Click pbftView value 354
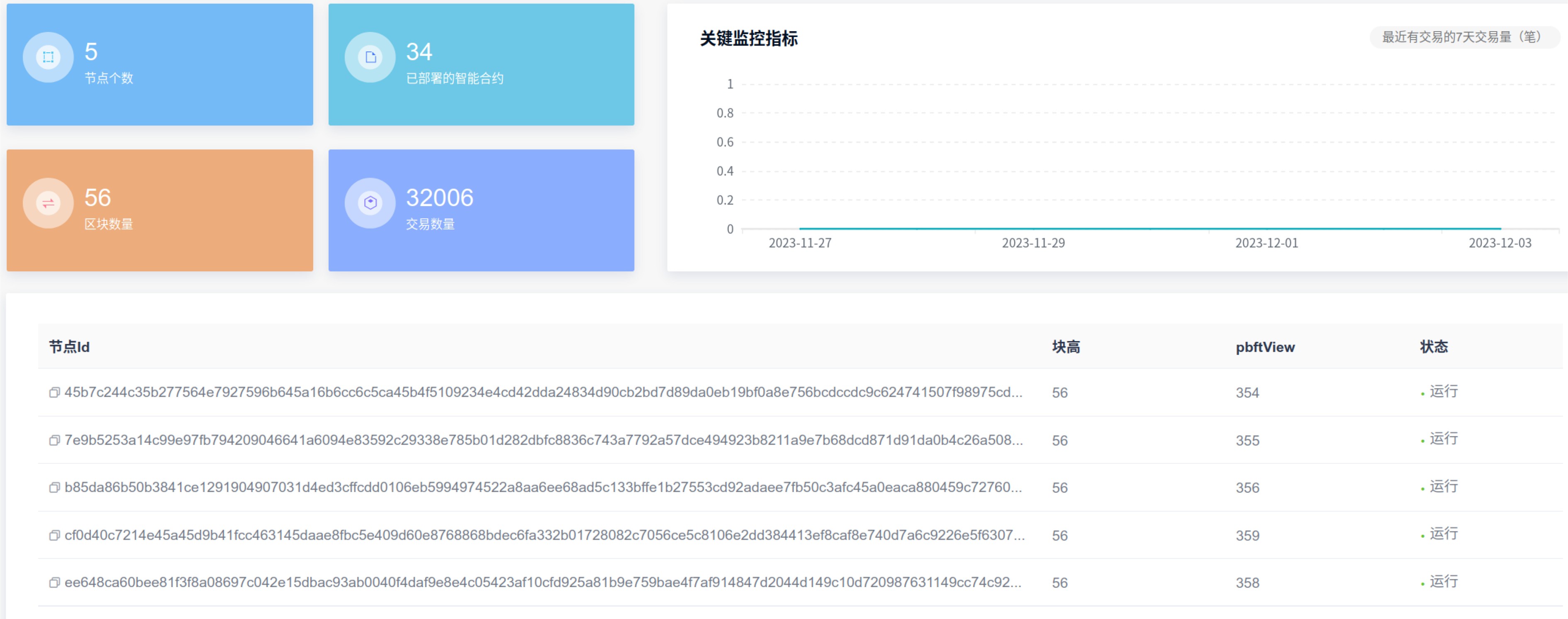The image size is (1568, 619). 1247,392
